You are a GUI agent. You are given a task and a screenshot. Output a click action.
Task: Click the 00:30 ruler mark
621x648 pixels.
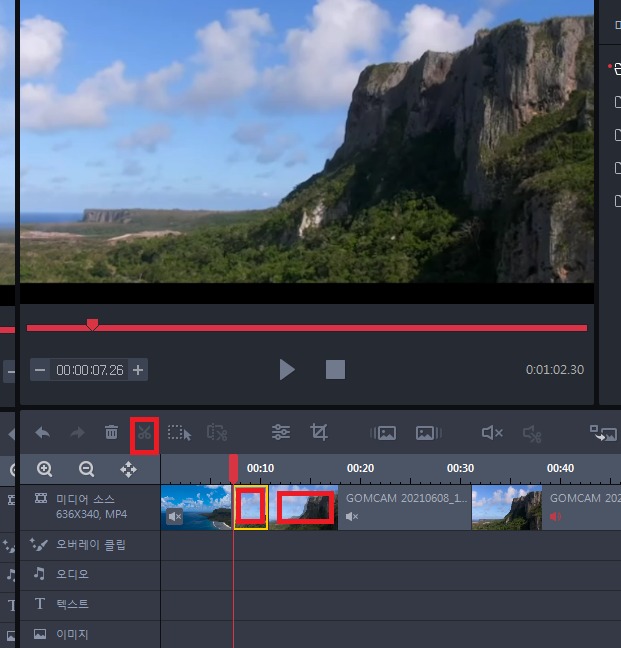[x=460, y=468]
